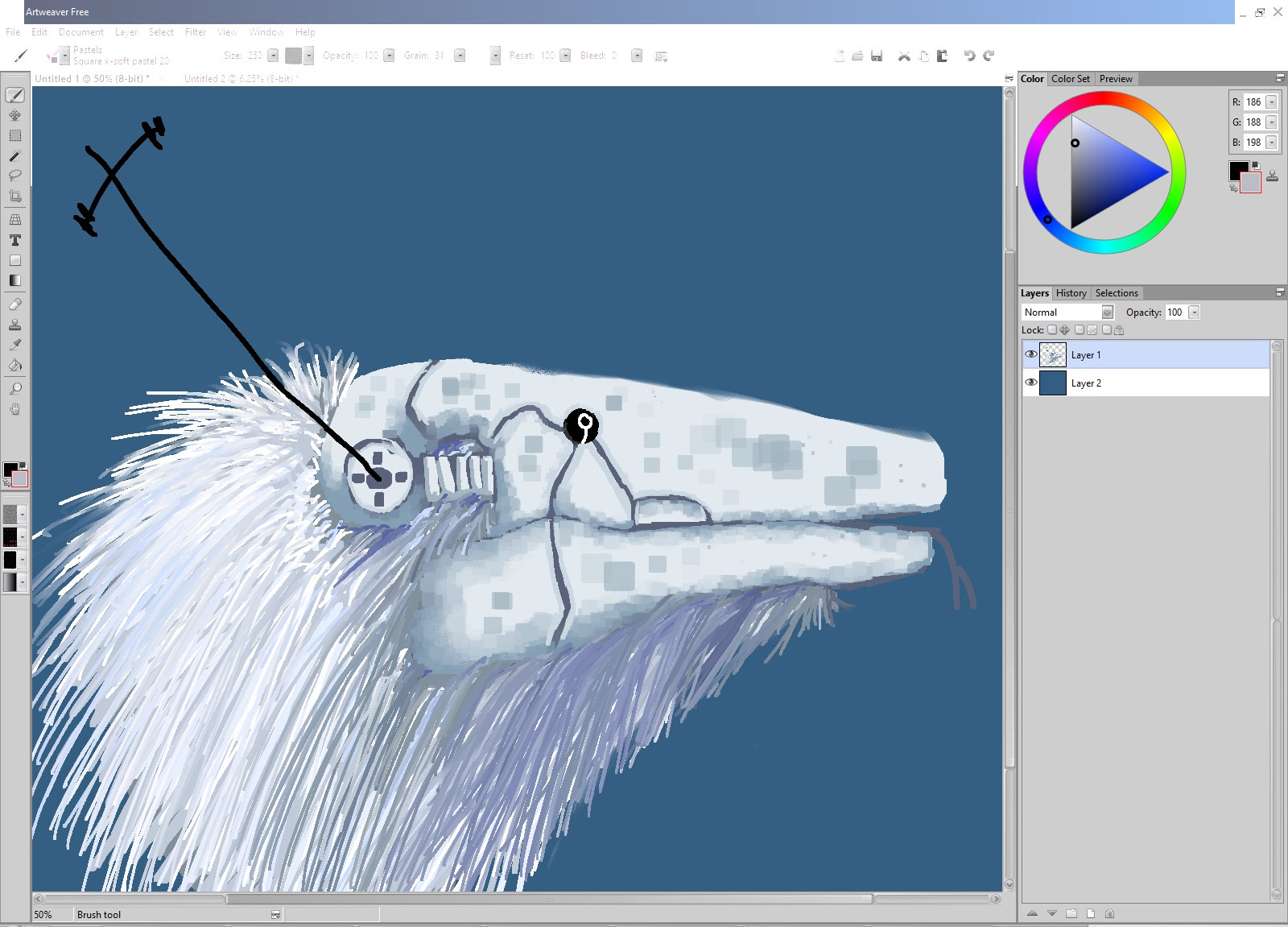Paste using the clipboard toolbar icon

point(942,56)
